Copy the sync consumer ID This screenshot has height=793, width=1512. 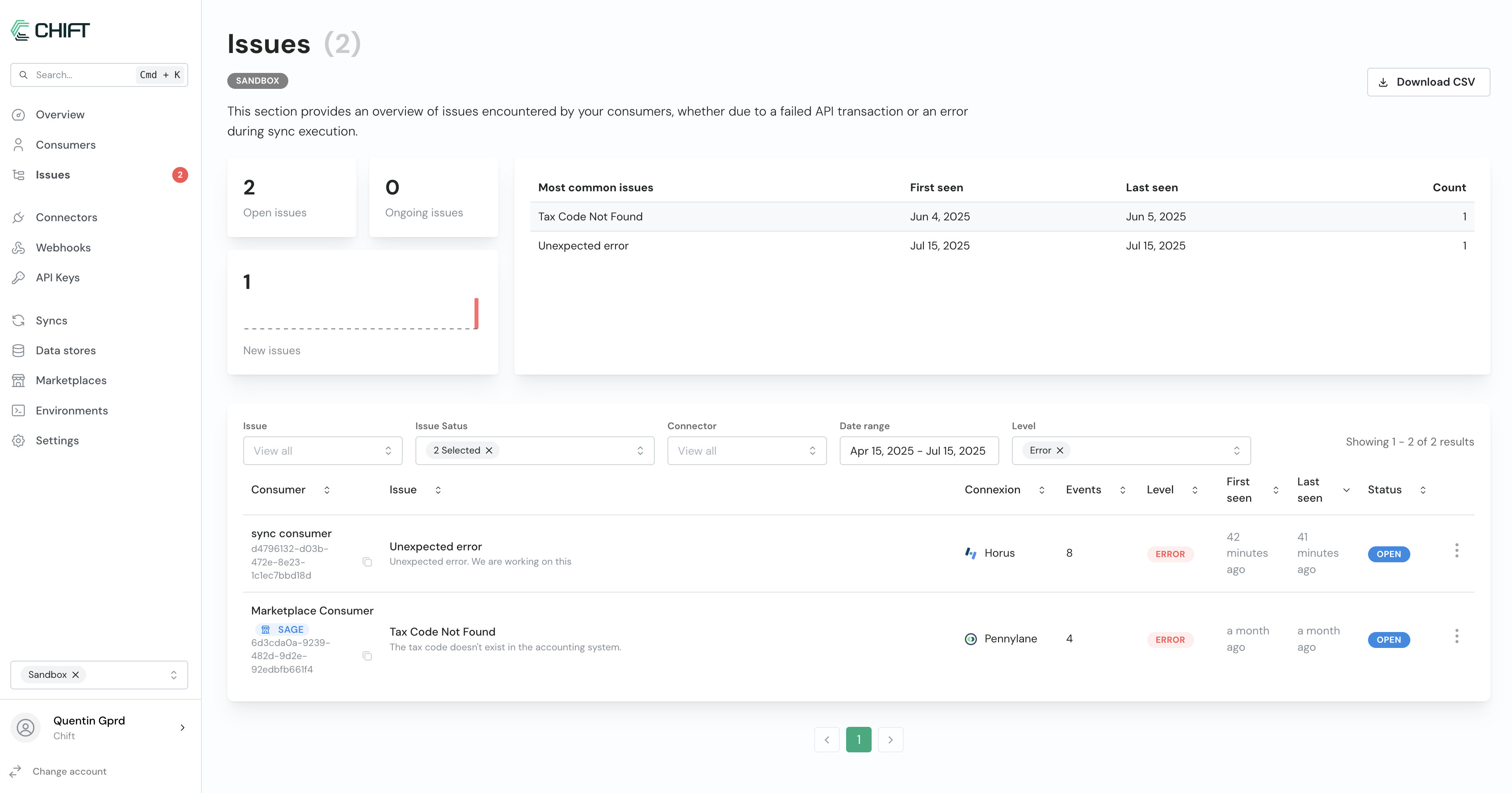point(367,562)
